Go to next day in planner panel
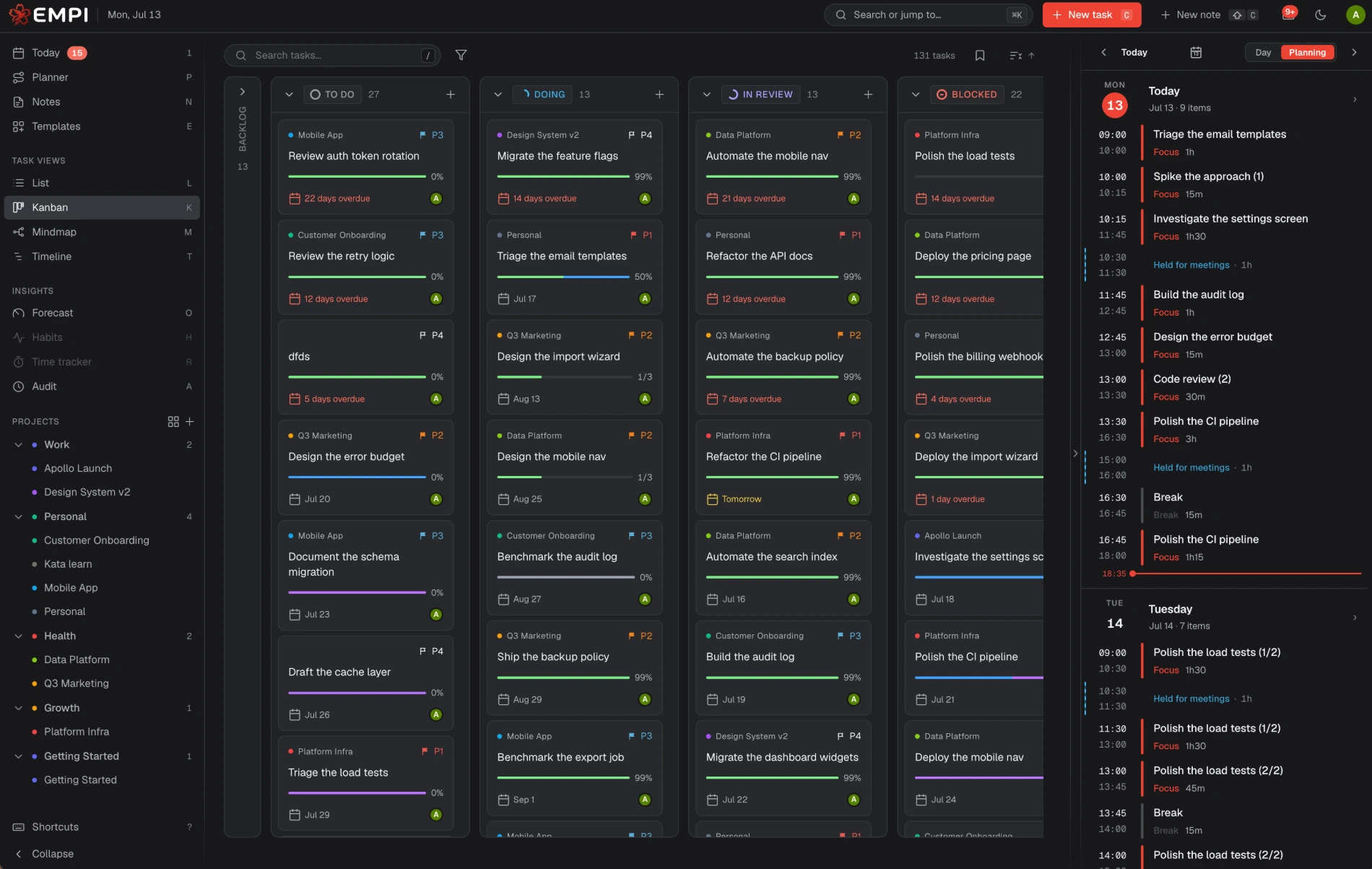The height and width of the screenshot is (869, 1372). pos(1354,52)
